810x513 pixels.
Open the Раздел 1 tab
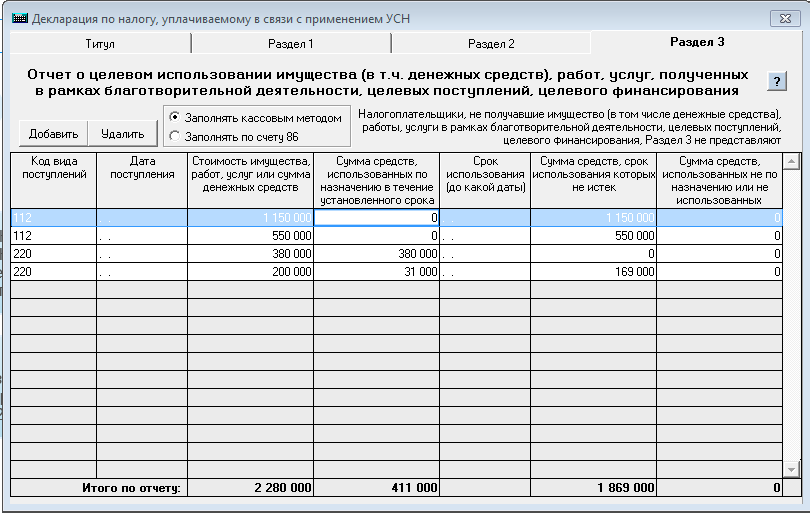tap(290, 44)
